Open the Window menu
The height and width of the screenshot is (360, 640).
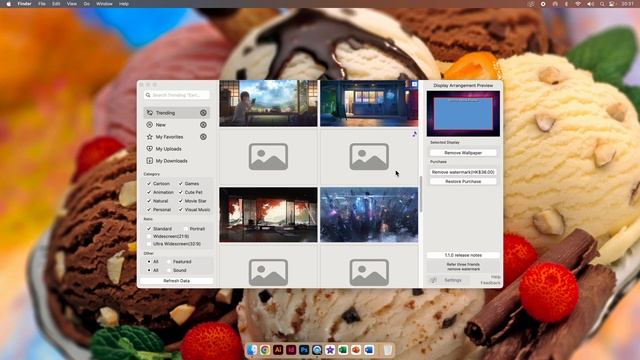point(104,4)
